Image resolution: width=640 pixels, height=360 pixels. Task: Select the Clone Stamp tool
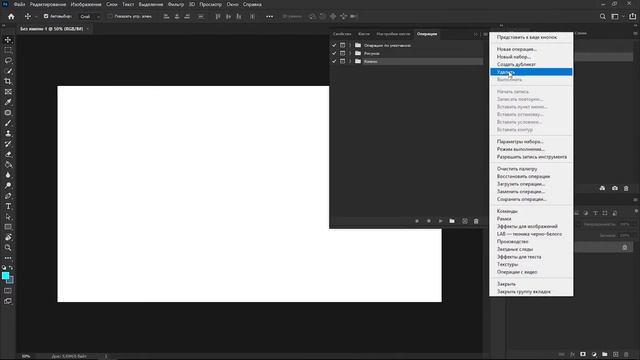tap(8, 133)
